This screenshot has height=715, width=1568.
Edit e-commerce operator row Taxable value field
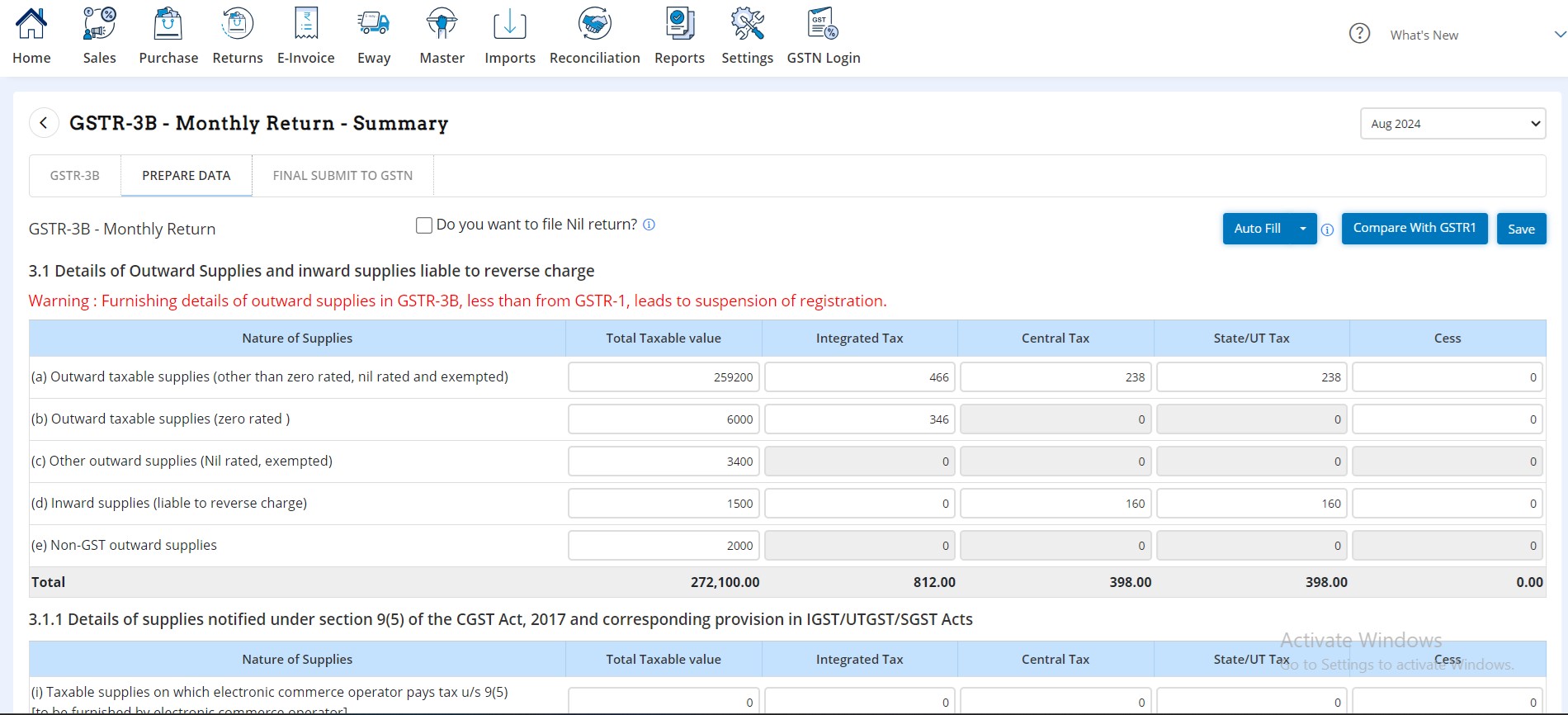664,701
